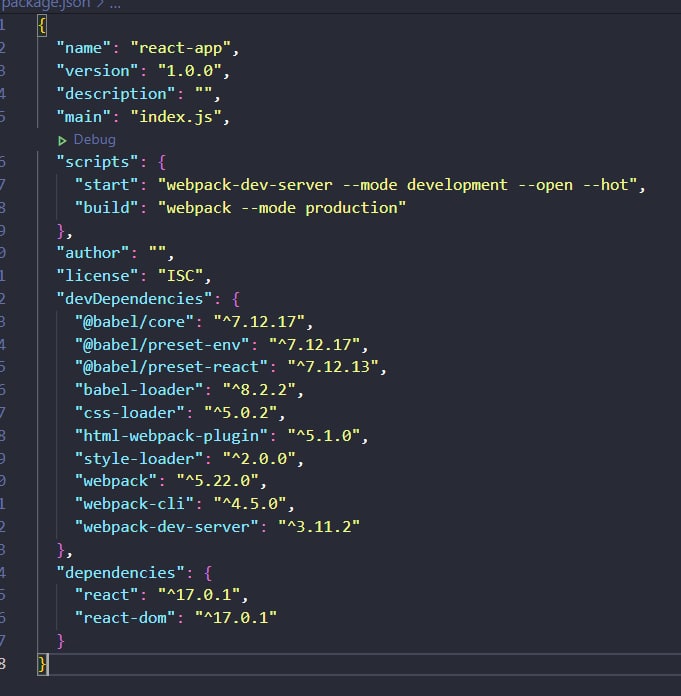Click the "version" key
Viewport: 681px width, 696px height.
coord(97,71)
